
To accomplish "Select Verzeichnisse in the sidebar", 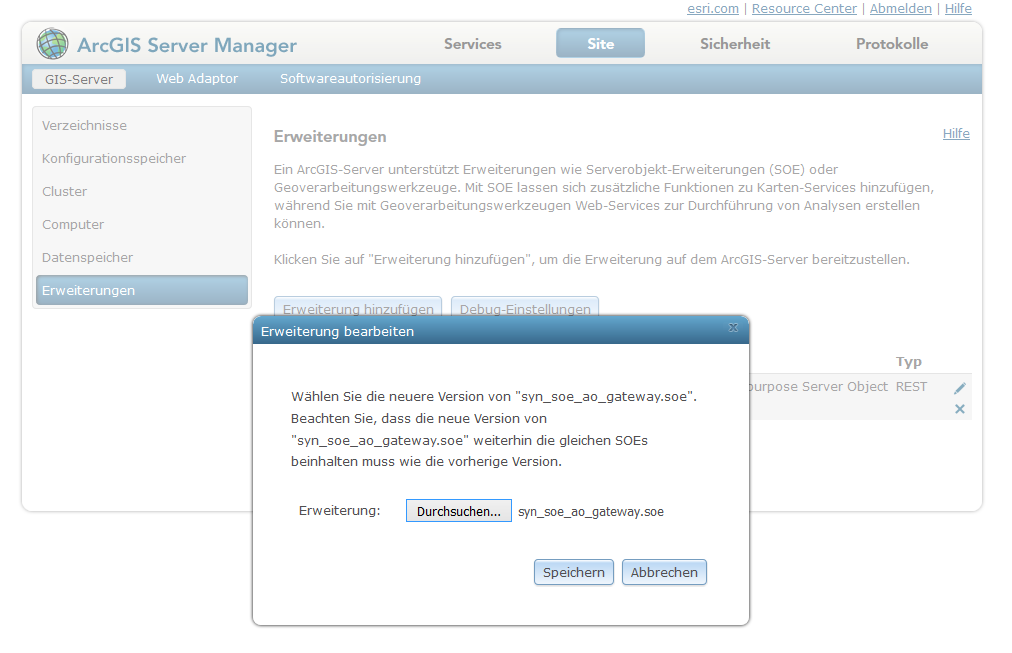I will (x=84, y=125).
